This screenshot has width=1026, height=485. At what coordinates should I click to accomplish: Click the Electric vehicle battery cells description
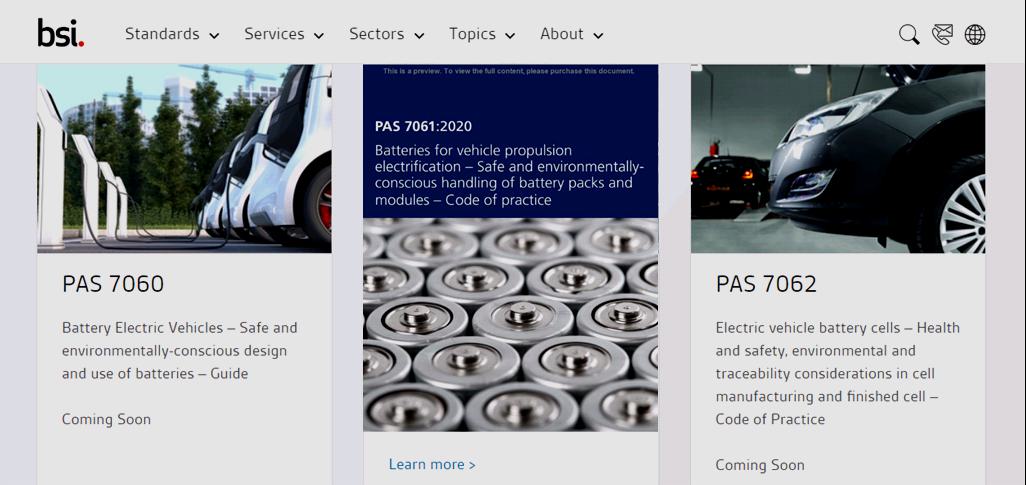(837, 373)
